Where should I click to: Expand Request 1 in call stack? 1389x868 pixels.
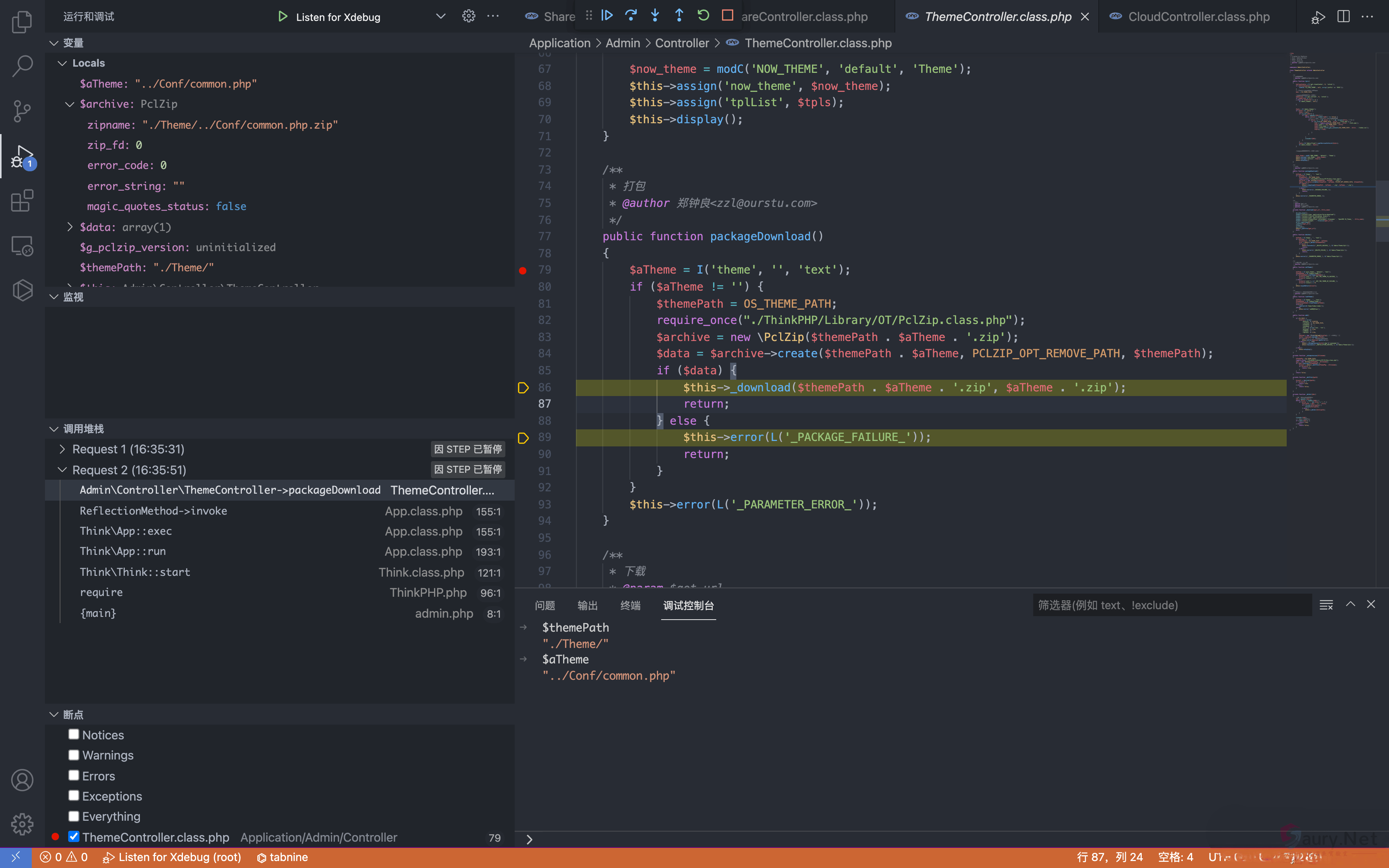coord(62,449)
